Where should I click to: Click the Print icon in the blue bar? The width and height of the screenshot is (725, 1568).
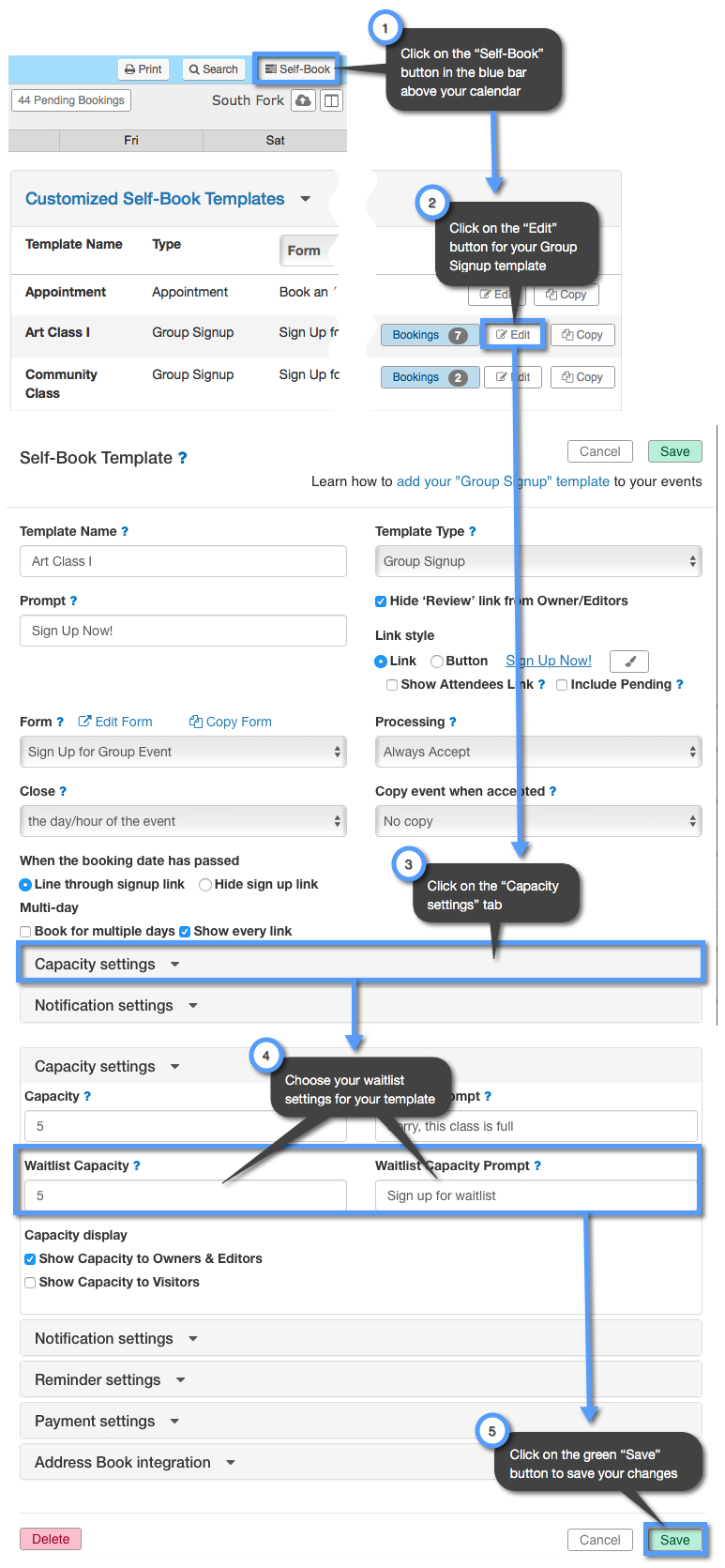pyautogui.click(x=143, y=69)
